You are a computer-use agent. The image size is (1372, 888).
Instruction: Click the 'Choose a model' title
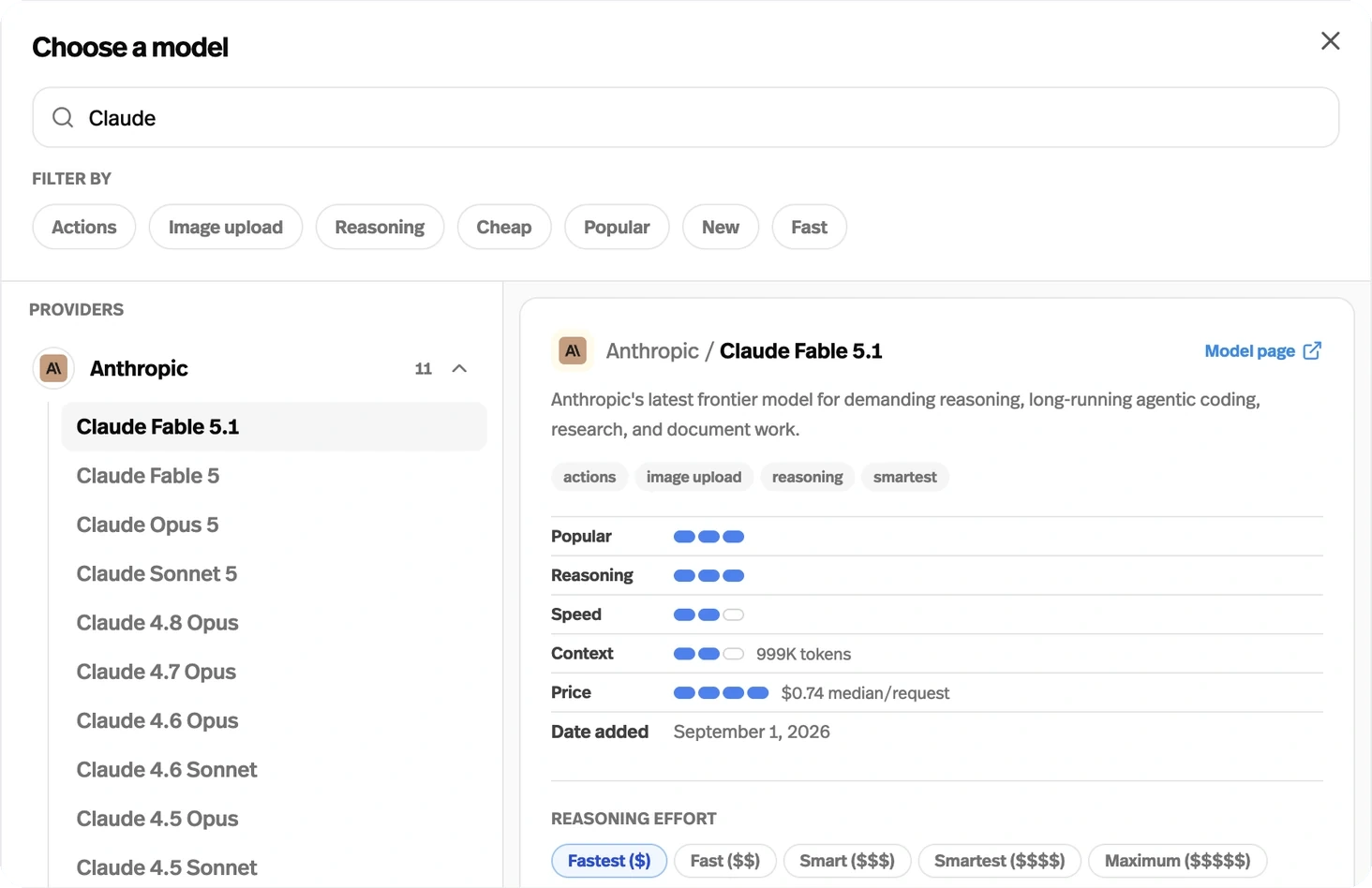pyautogui.click(x=130, y=47)
